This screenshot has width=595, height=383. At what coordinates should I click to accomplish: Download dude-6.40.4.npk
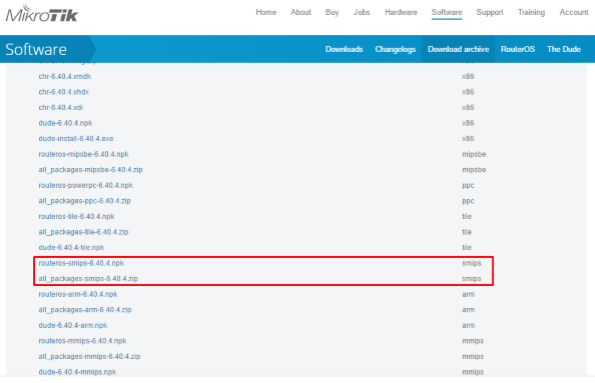(65, 123)
